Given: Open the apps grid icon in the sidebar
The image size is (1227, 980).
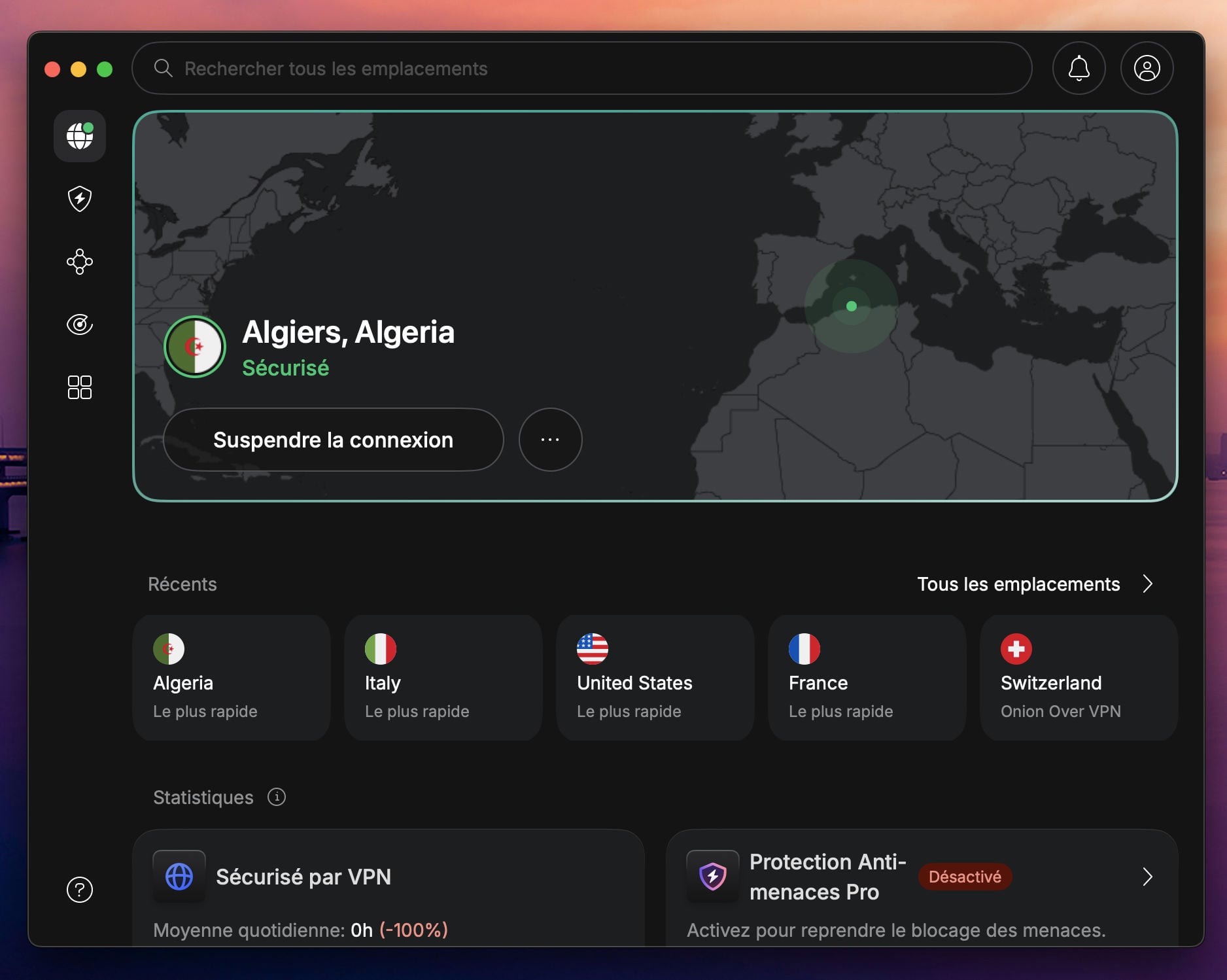Looking at the screenshot, I should [79, 387].
